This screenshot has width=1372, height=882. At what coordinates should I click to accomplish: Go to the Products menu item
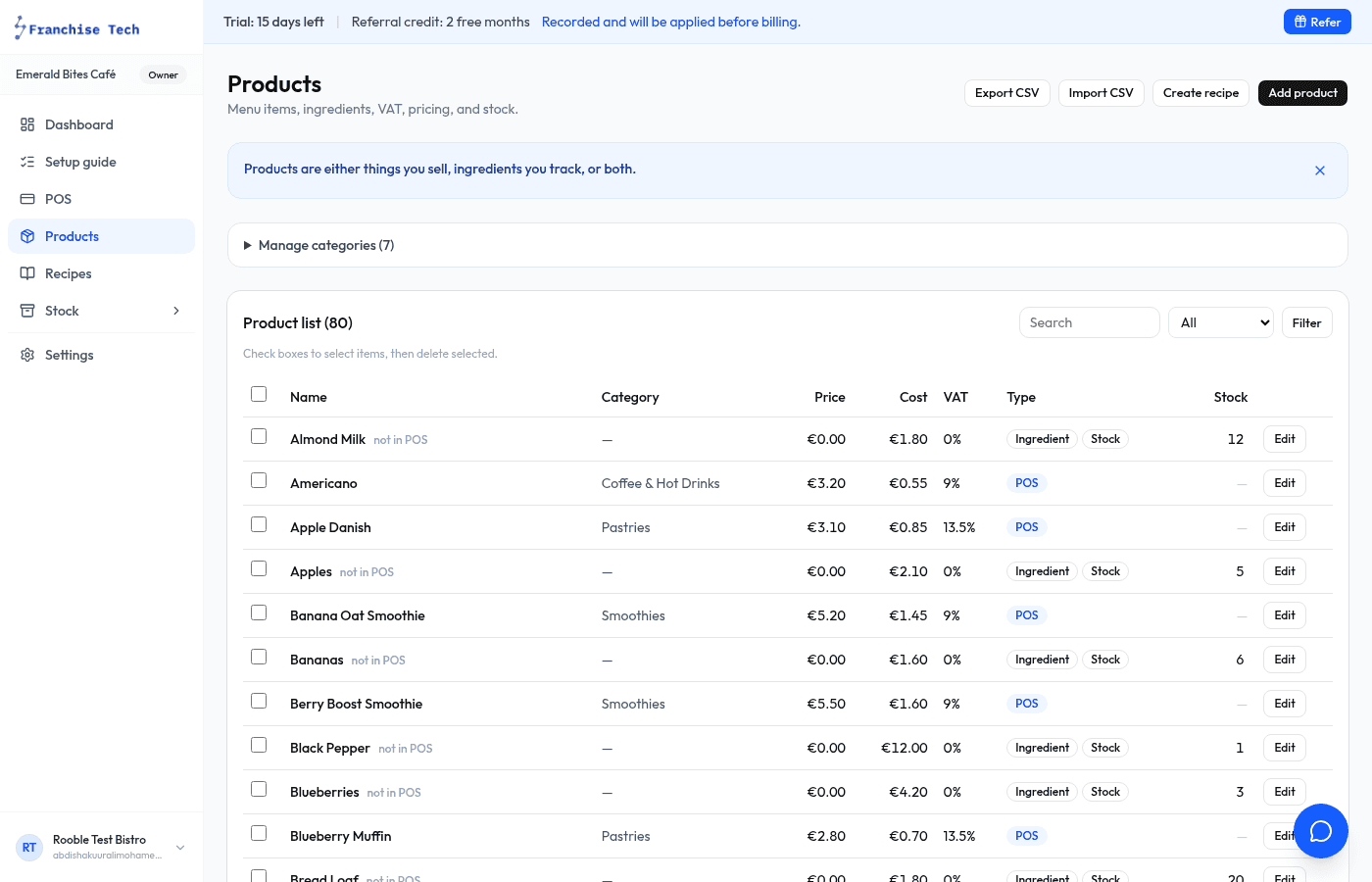[x=101, y=236]
